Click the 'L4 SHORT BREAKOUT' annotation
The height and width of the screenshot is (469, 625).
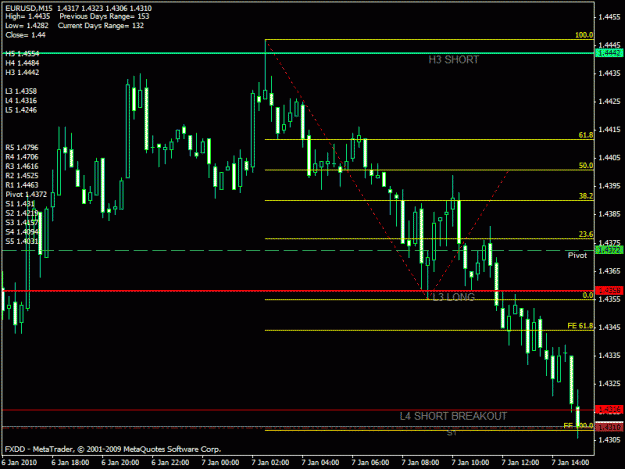[x=453, y=416]
